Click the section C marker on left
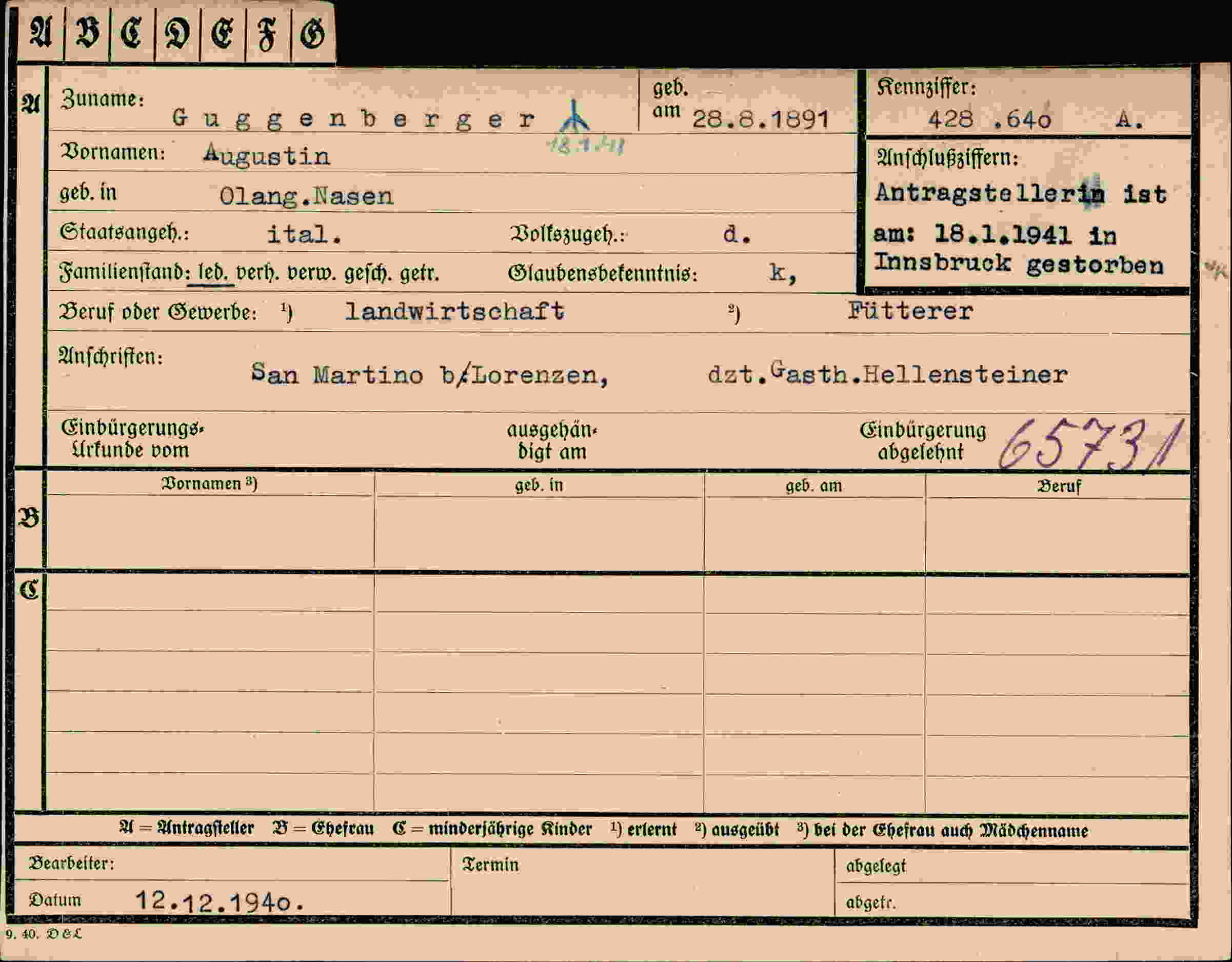The width and height of the screenshot is (1232, 962). (29, 590)
